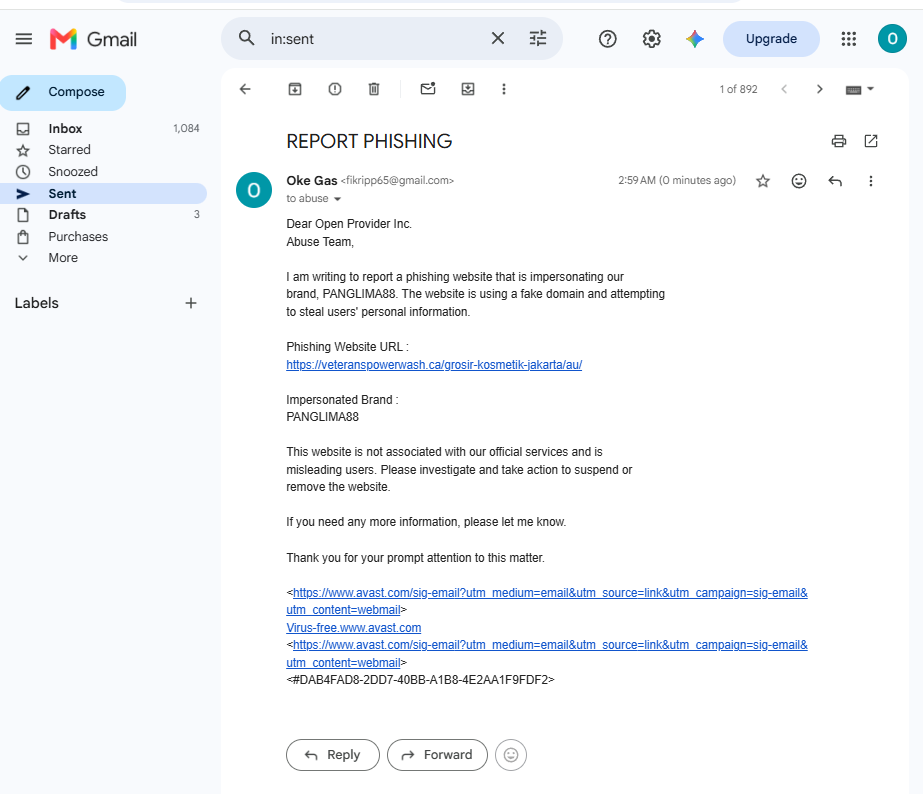Open the account avatar in header
This screenshot has height=794, width=923.
[892, 39]
